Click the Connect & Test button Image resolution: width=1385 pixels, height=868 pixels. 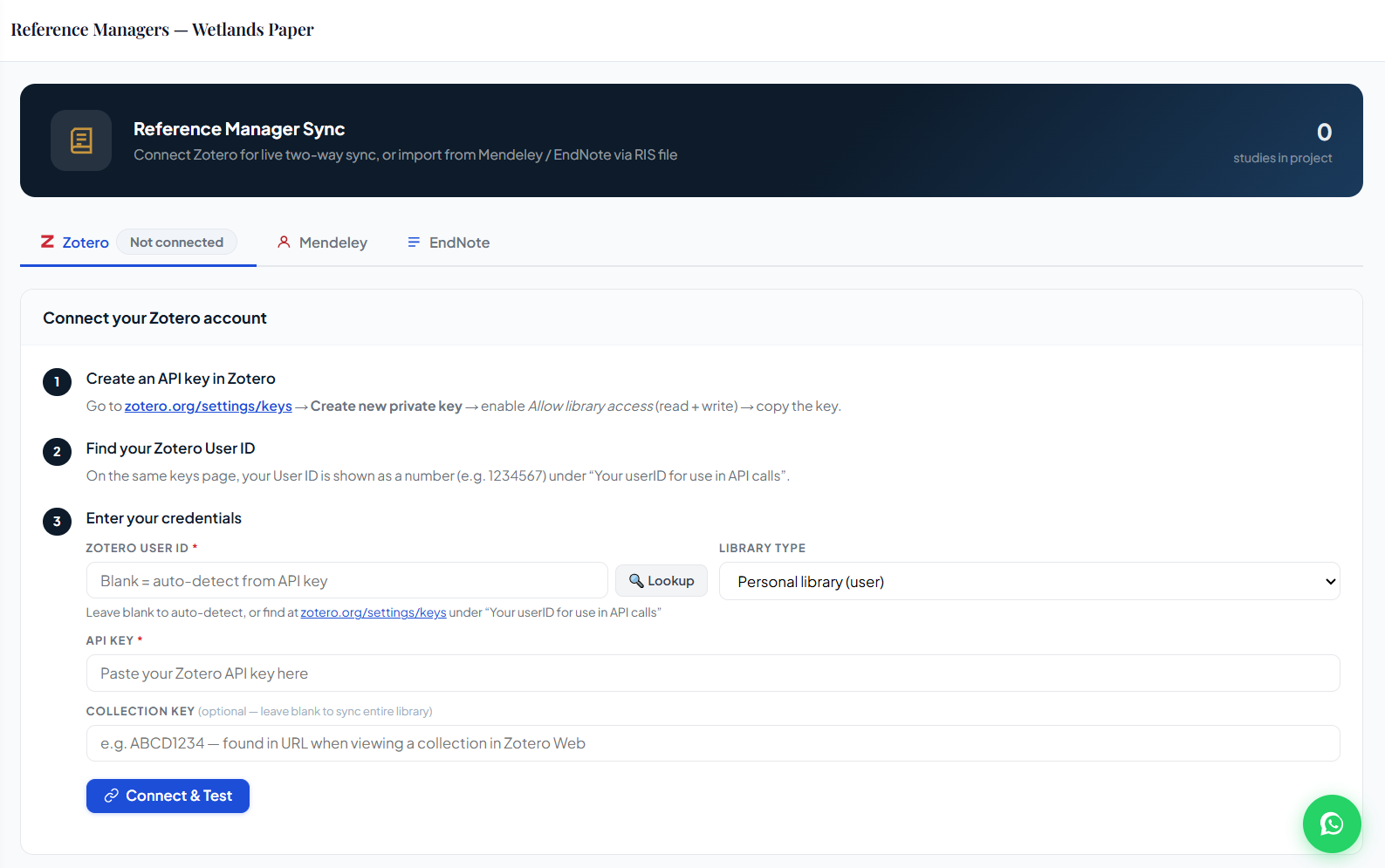168,796
